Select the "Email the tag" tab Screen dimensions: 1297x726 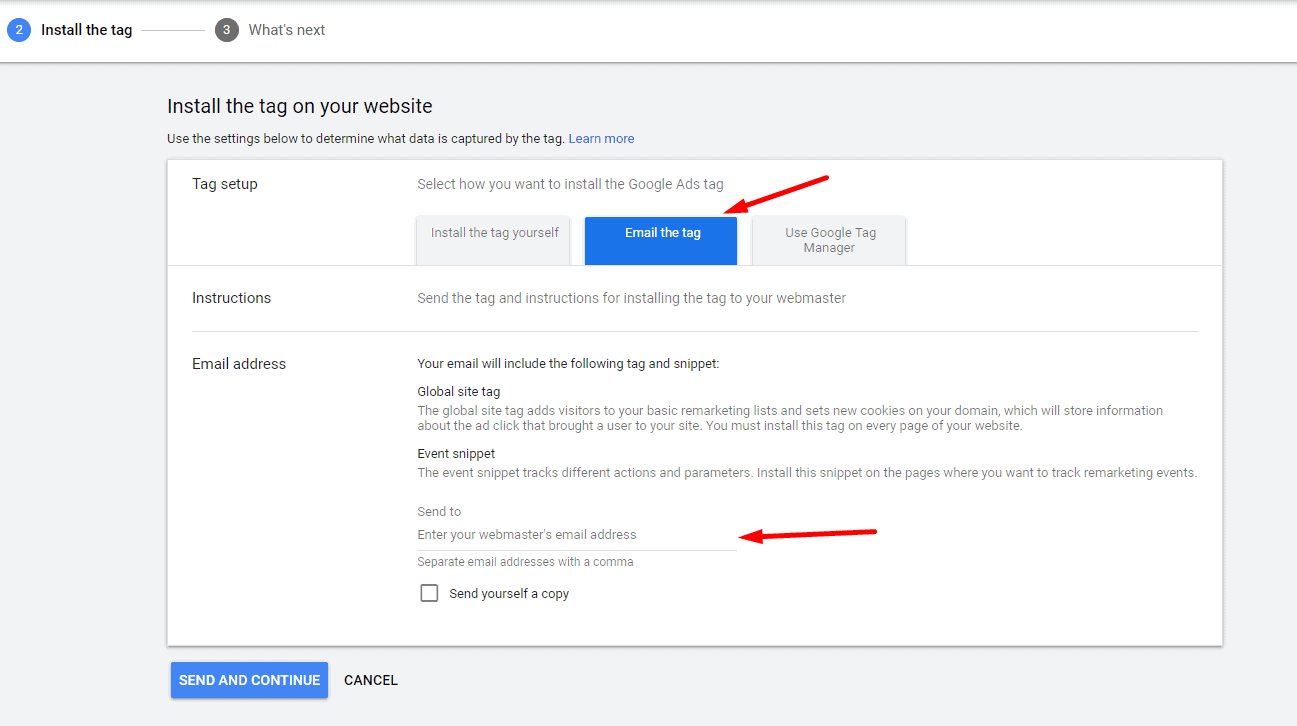(x=661, y=240)
